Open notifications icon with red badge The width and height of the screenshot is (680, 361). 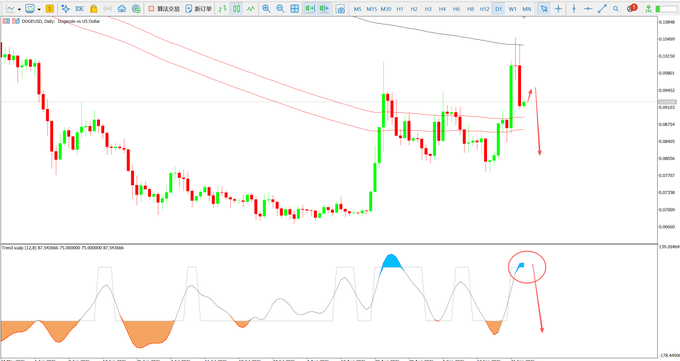click(632, 8)
